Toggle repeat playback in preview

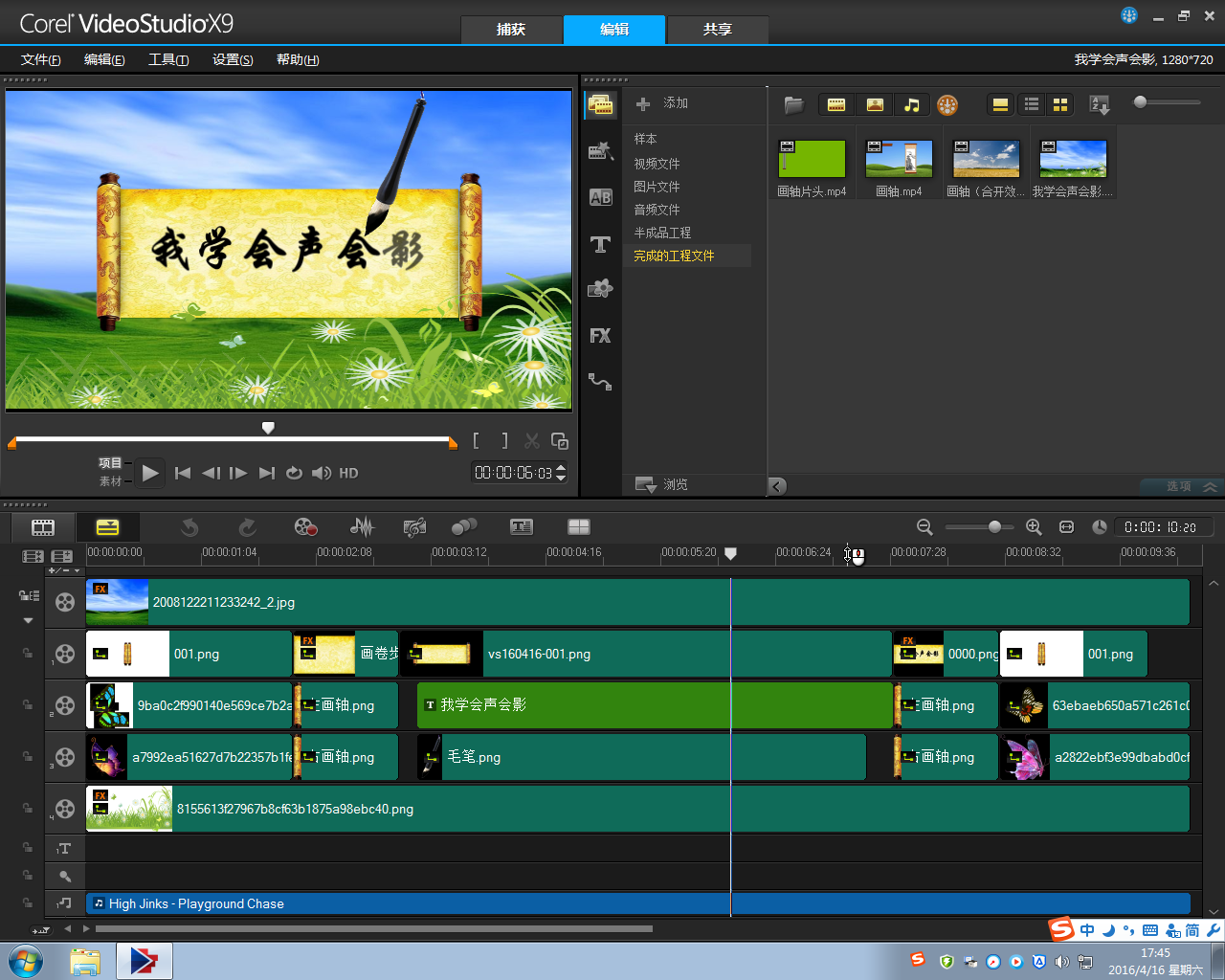pos(294,473)
